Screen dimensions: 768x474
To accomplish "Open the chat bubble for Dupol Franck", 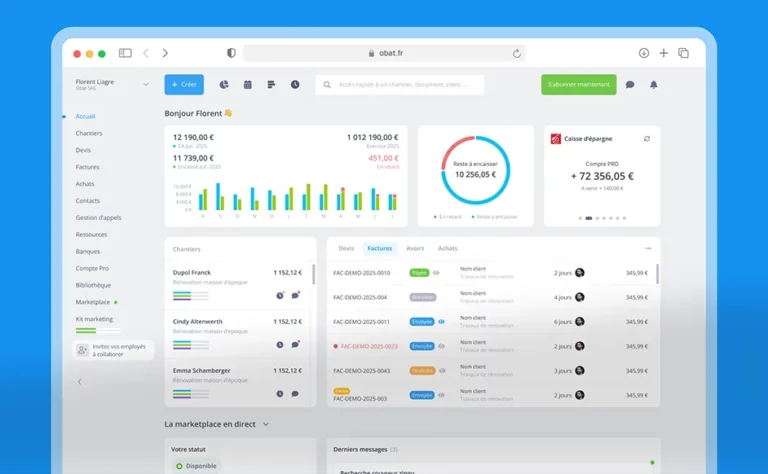I will [x=296, y=295].
